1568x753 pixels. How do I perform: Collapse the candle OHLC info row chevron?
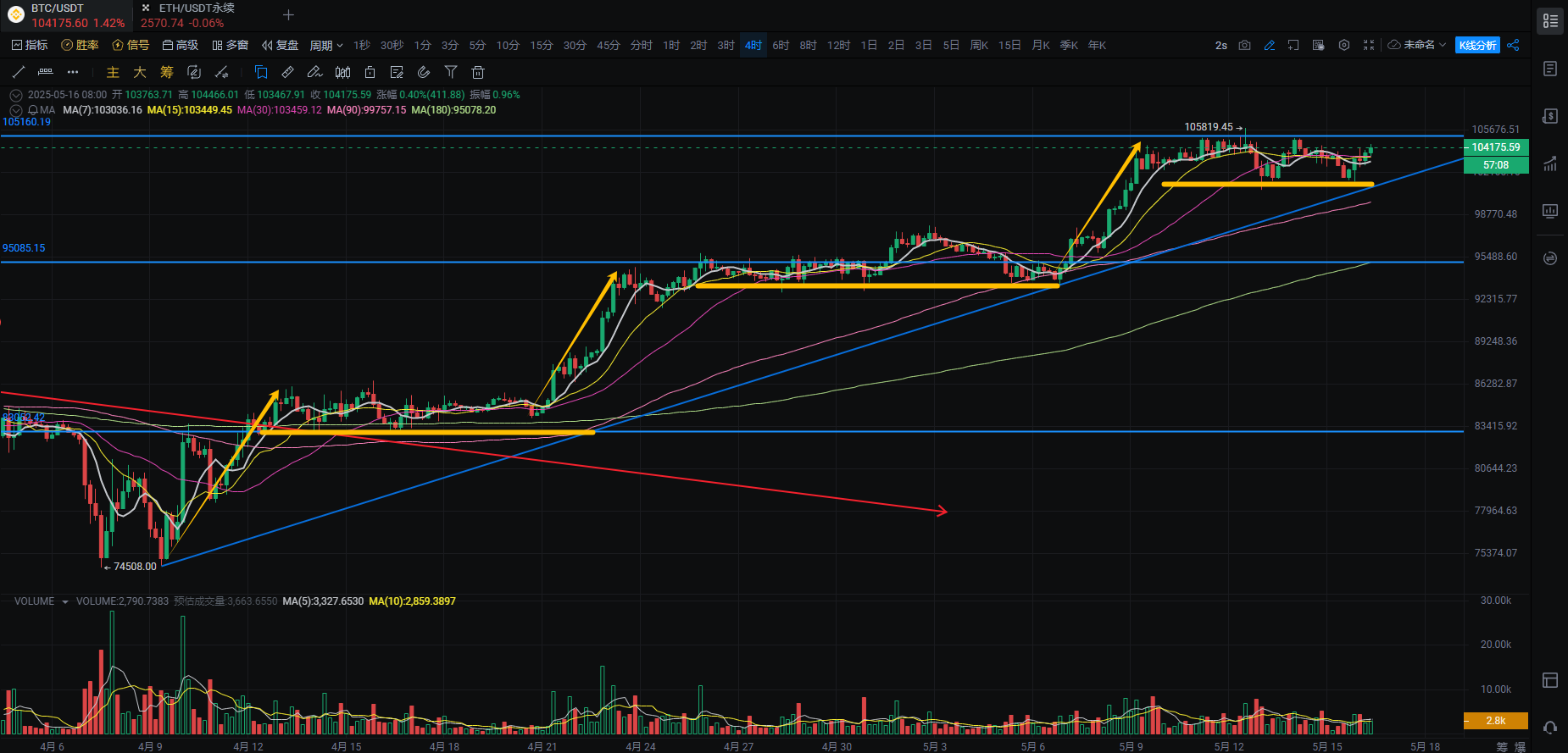click(x=15, y=95)
